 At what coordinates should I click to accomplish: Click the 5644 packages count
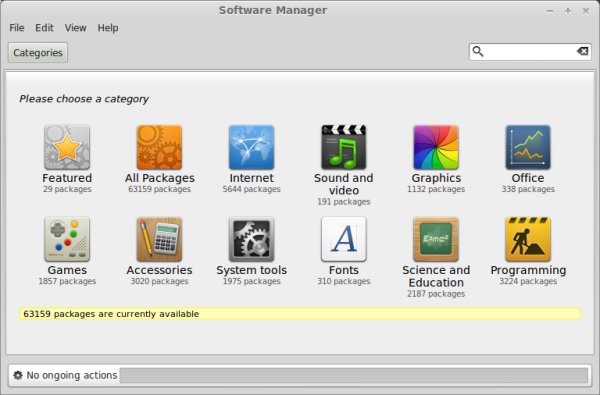pyautogui.click(x=251, y=189)
